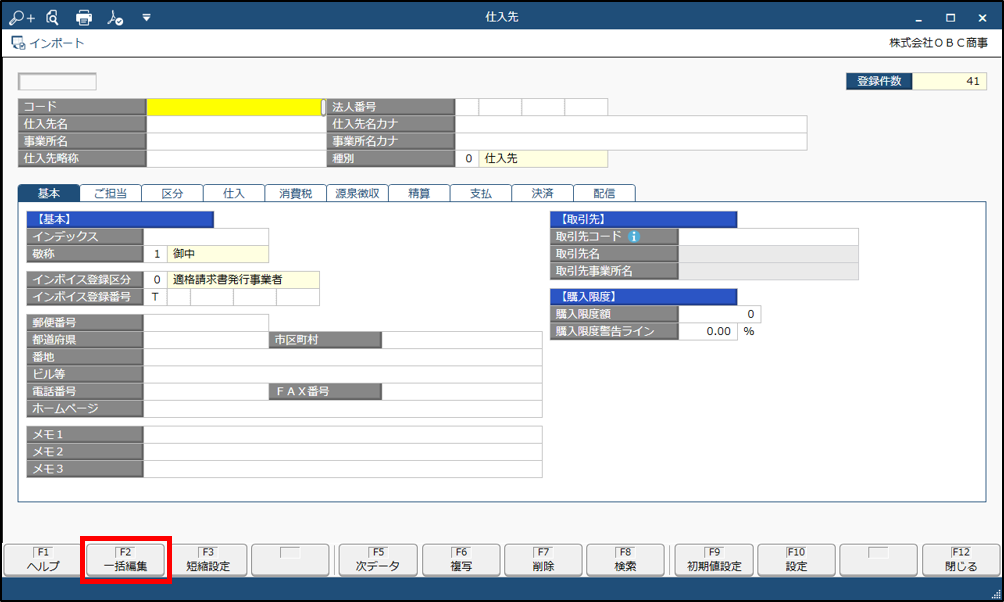Click the 登録件数 value 41
This screenshot has width=1004, height=602.
950,81
